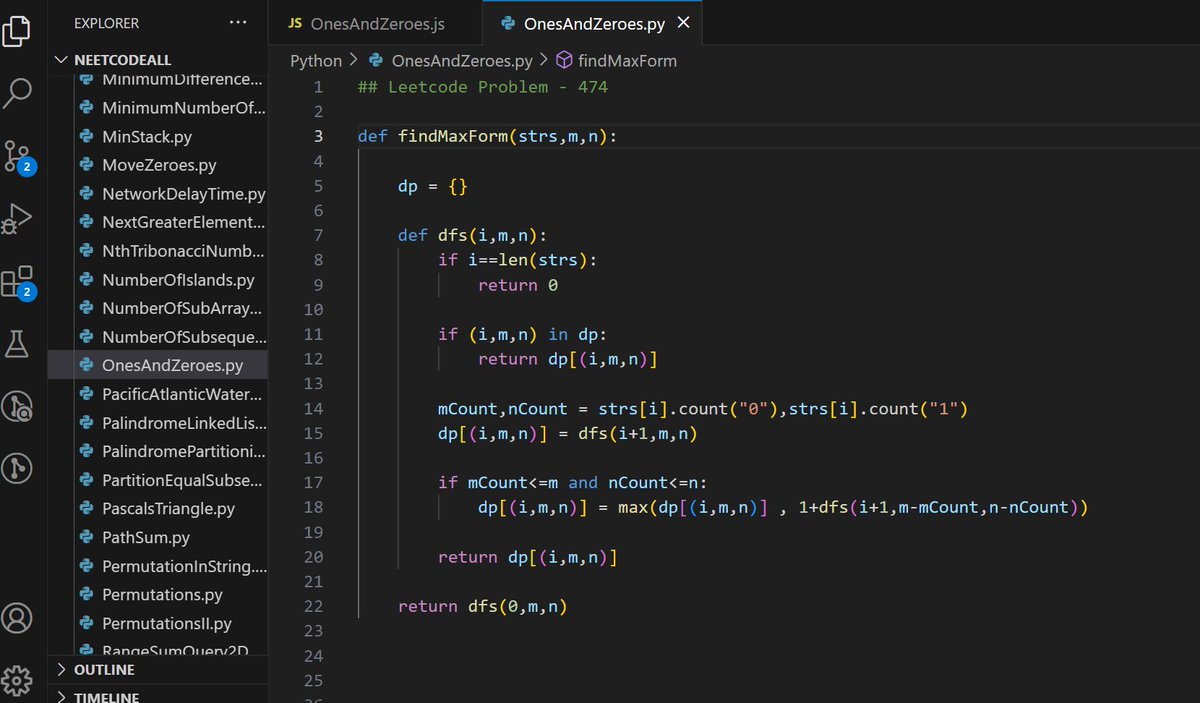Click the 'Leetcode Problem - 474' comment
This screenshot has height=703, width=1200.
[482, 87]
